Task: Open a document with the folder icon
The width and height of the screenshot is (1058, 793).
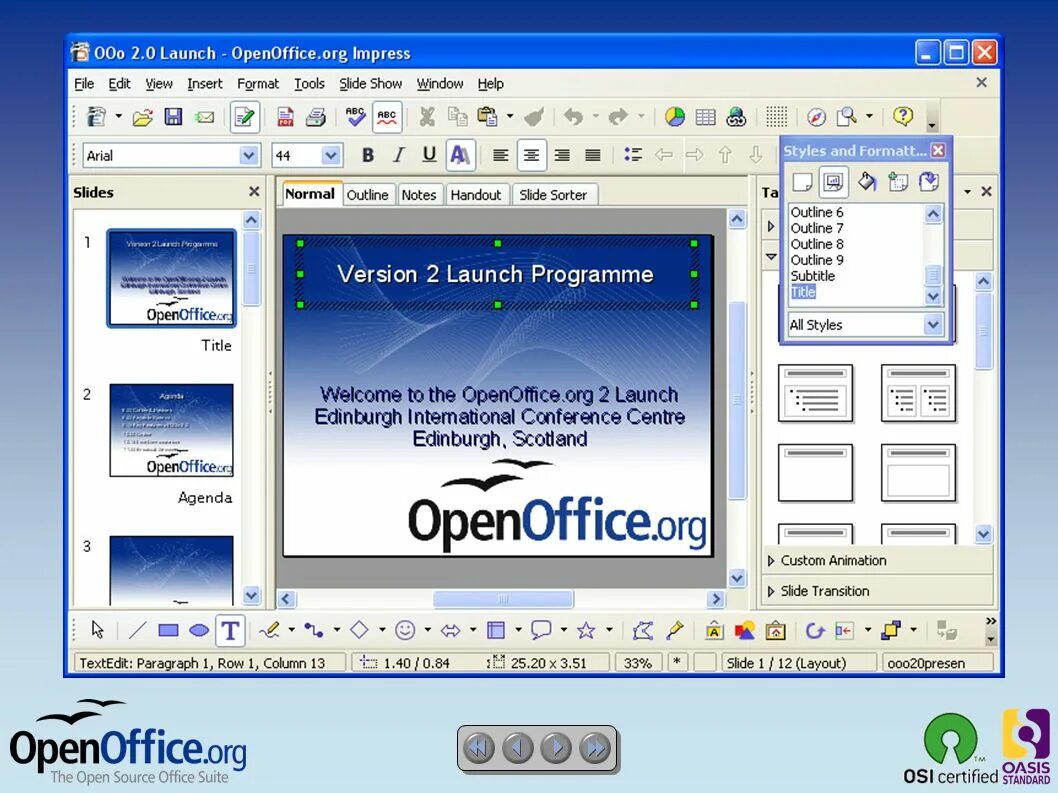Action: (142, 117)
